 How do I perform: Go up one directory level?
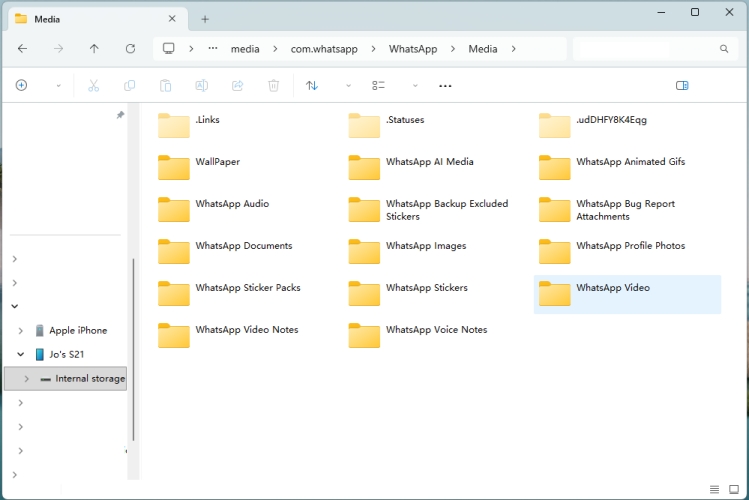pyautogui.click(x=94, y=48)
